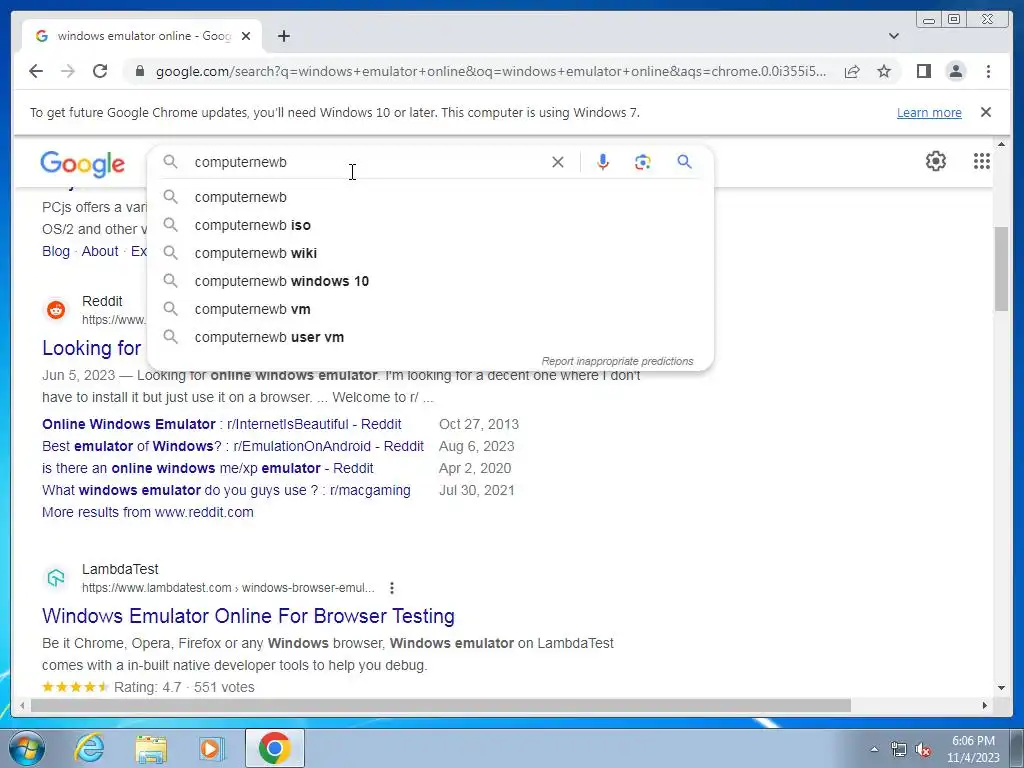The height and width of the screenshot is (768, 1024).
Task: Search by image with Google Lens
Action: (643, 162)
